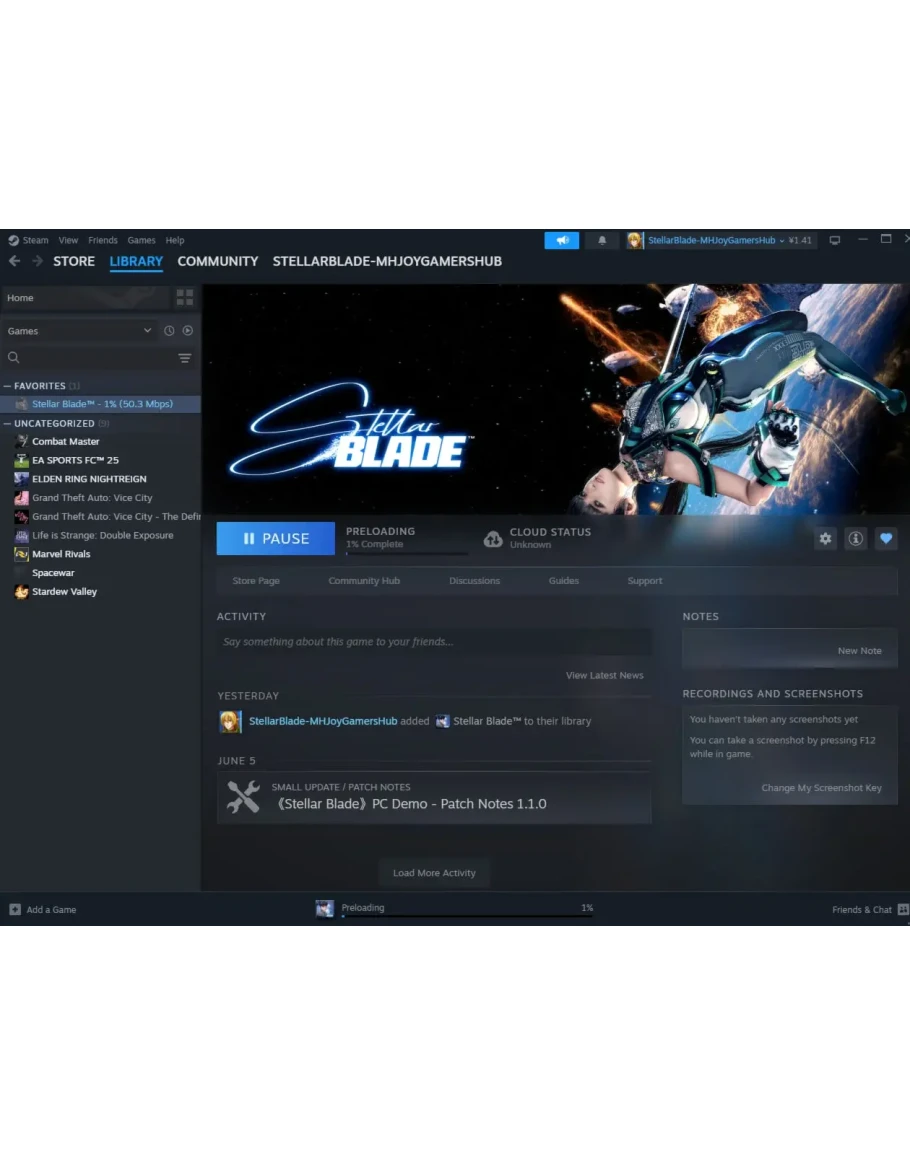The width and height of the screenshot is (910, 1155).
Task: Open the View menu
Action: pyautogui.click(x=68, y=241)
